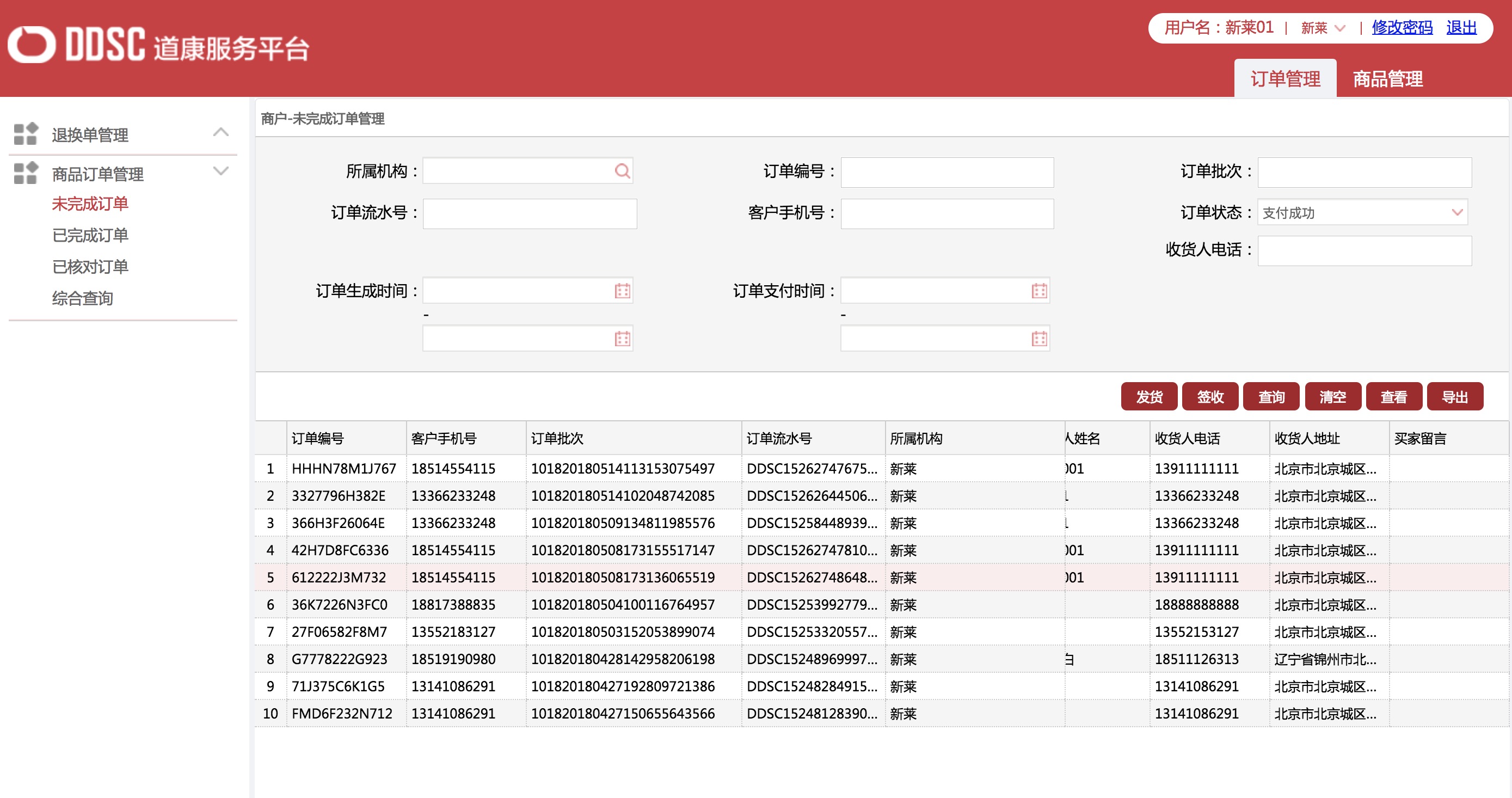Open calendar for 订单支付时间 start date
The height and width of the screenshot is (798, 1512).
(x=1039, y=291)
